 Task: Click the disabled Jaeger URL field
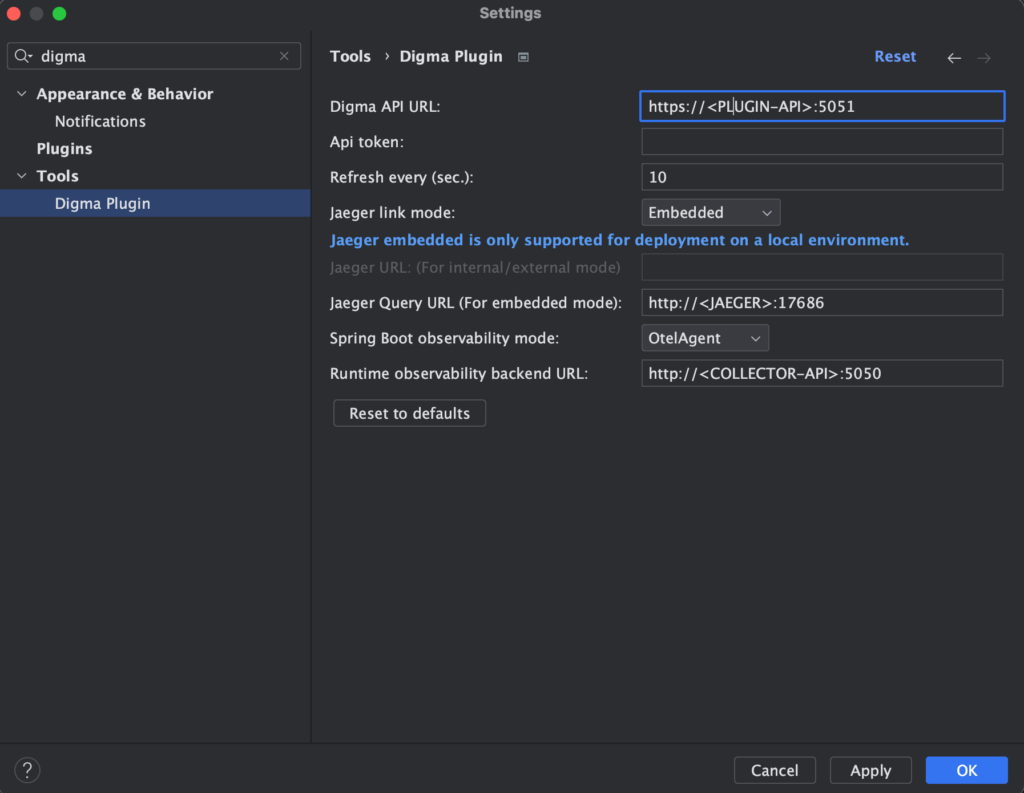(822, 267)
